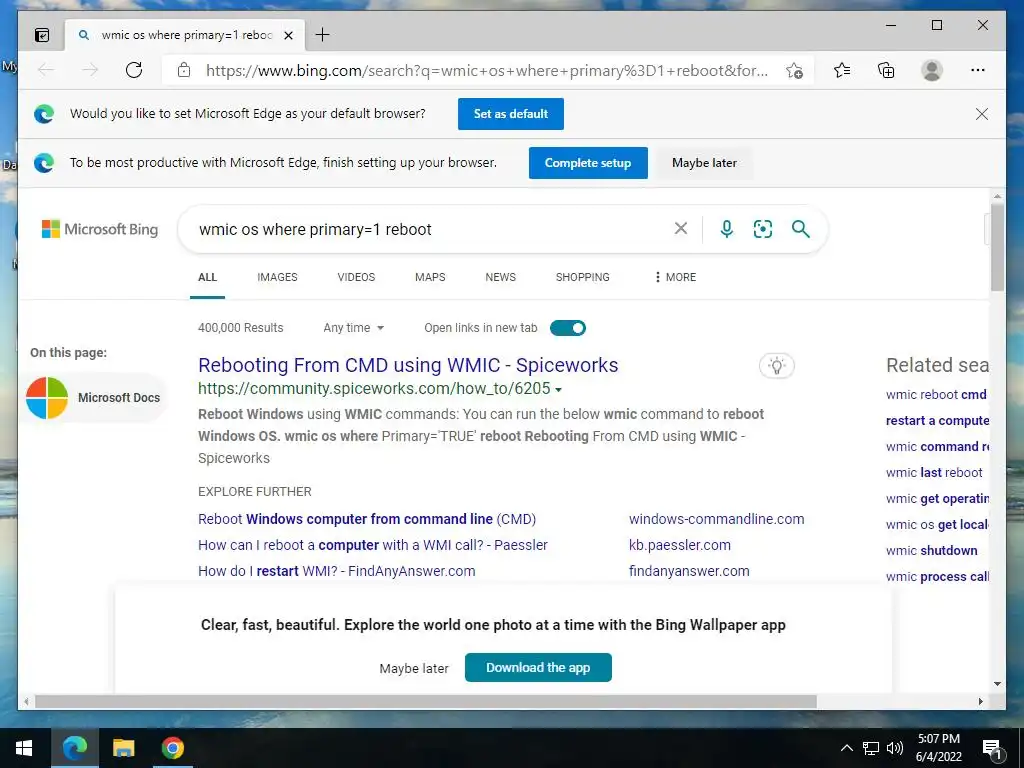Visit windows-commandline.com link
The height and width of the screenshot is (768, 1024).
[716, 519]
